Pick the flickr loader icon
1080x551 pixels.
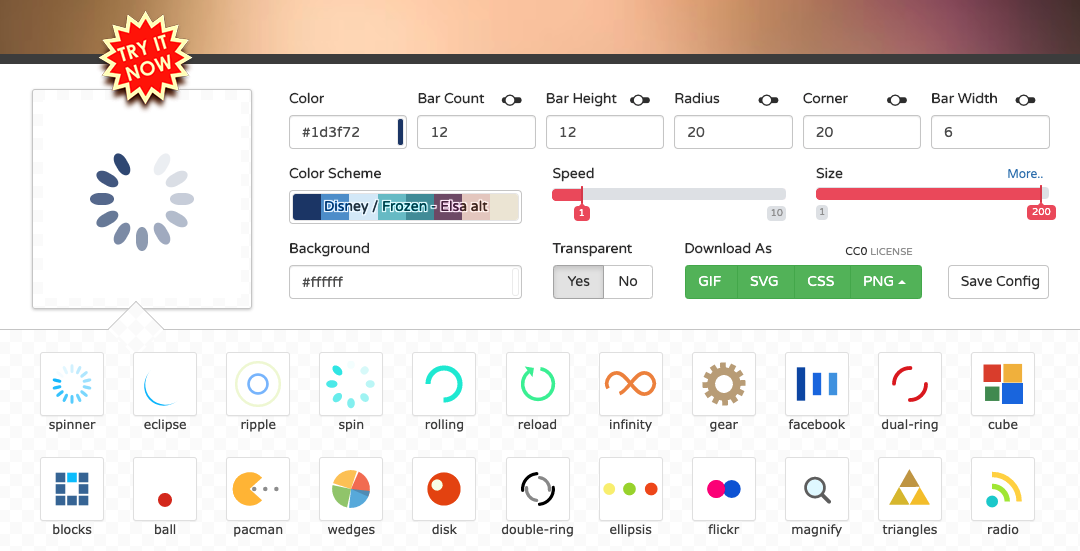pos(723,488)
